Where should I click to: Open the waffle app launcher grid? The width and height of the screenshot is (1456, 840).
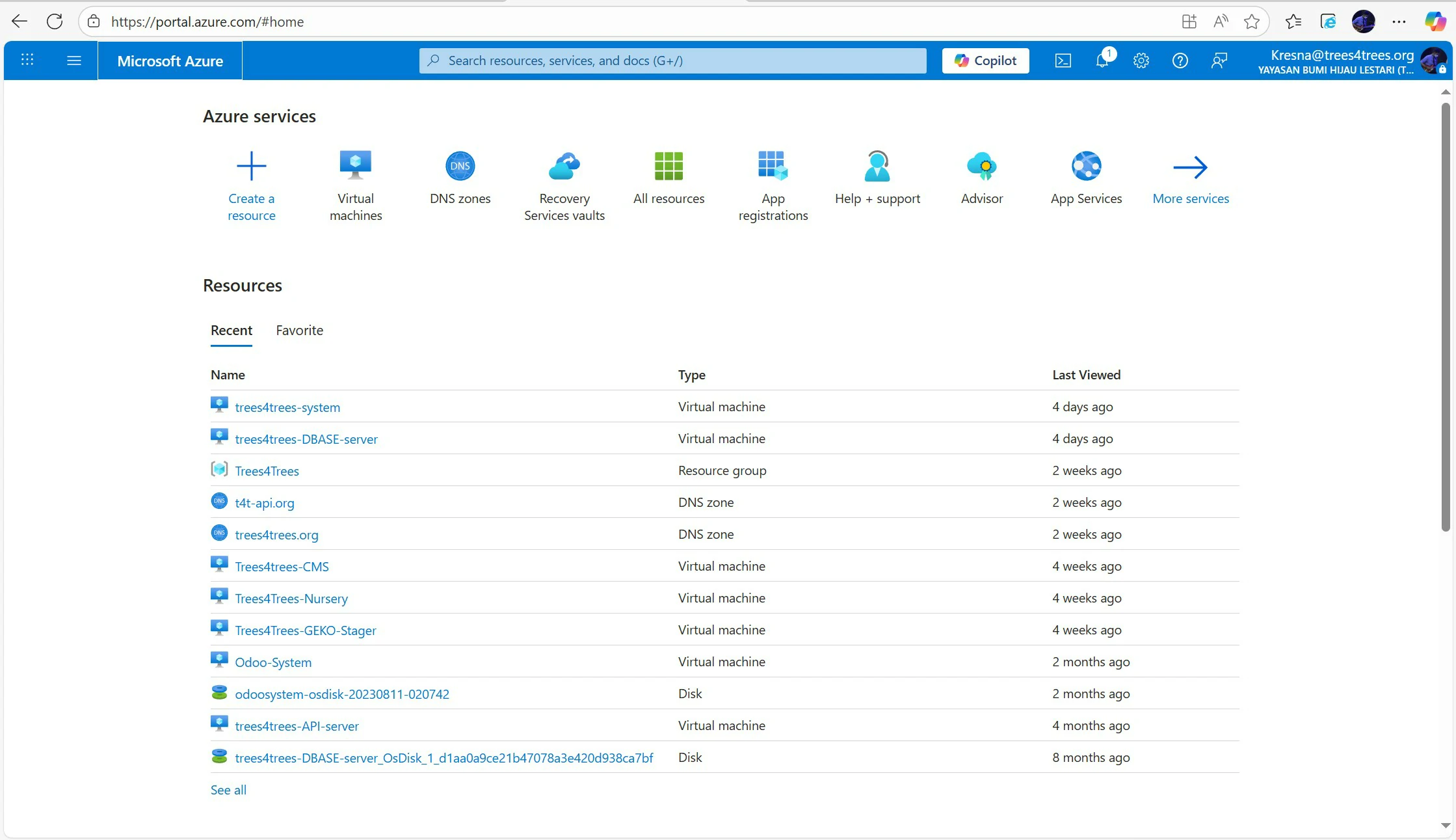pyautogui.click(x=27, y=61)
